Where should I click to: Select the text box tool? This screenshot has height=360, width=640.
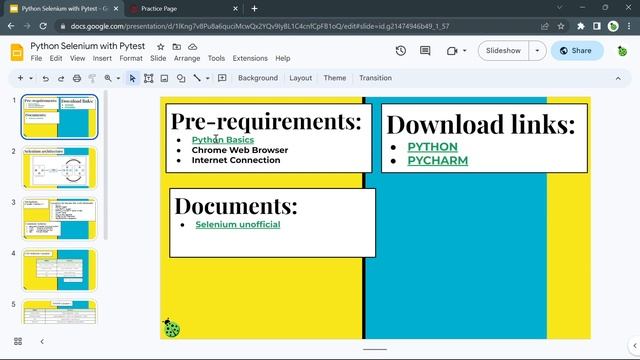149,78
